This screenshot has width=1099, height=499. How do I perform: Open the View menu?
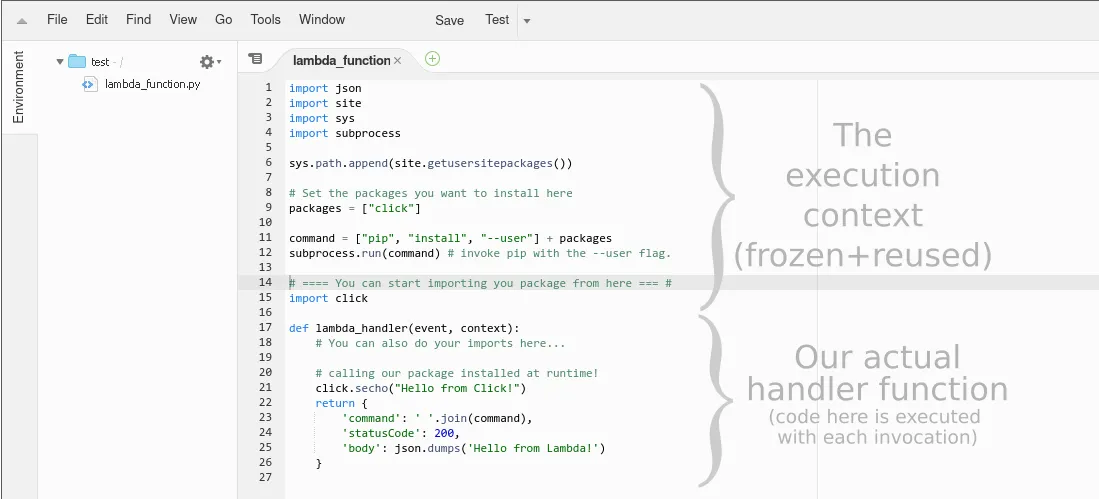[183, 19]
